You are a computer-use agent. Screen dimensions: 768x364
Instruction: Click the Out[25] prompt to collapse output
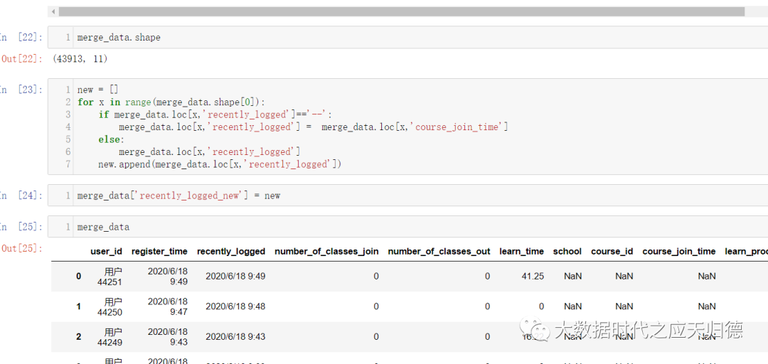click(22, 248)
